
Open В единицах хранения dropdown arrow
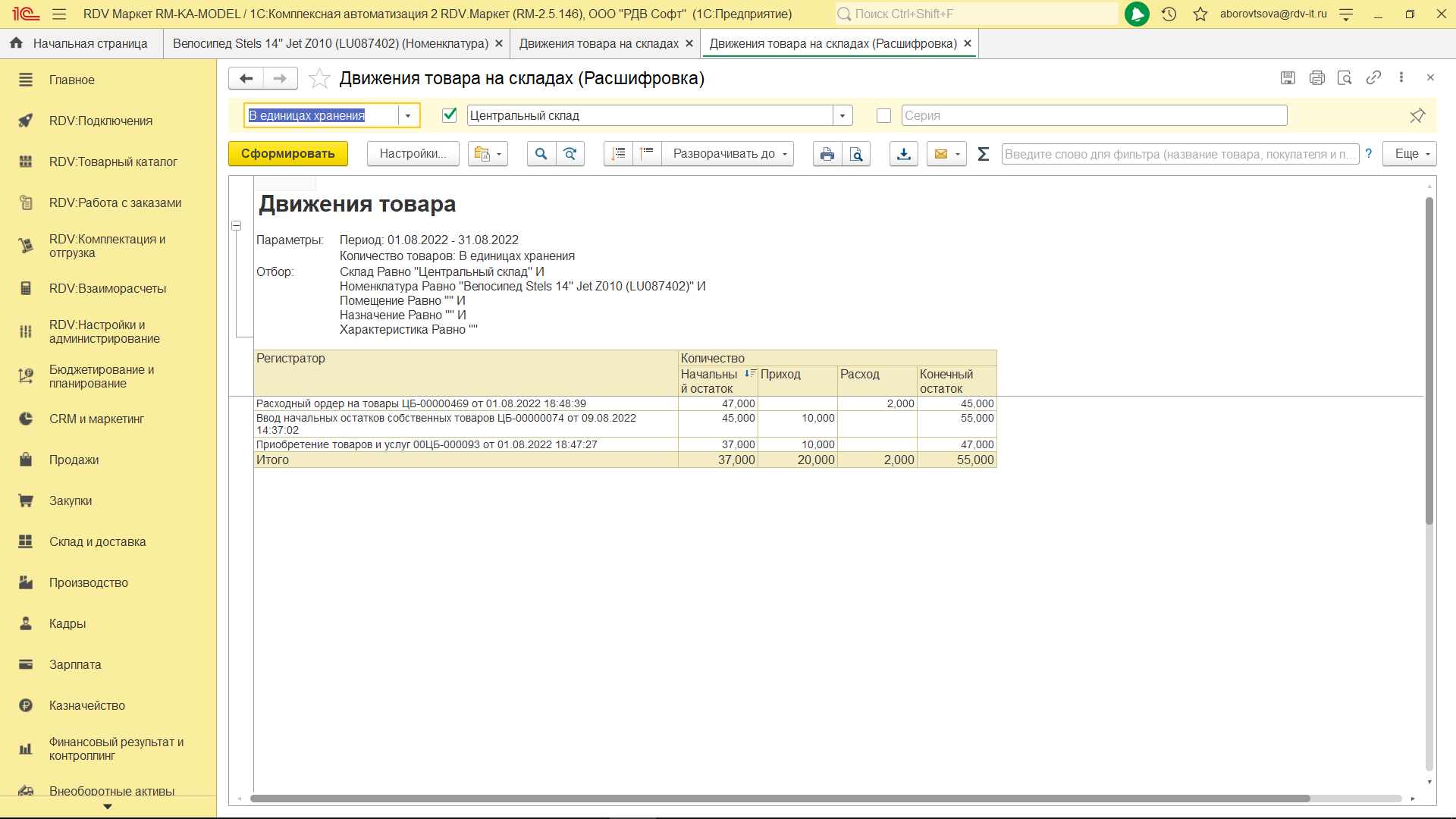[408, 115]
